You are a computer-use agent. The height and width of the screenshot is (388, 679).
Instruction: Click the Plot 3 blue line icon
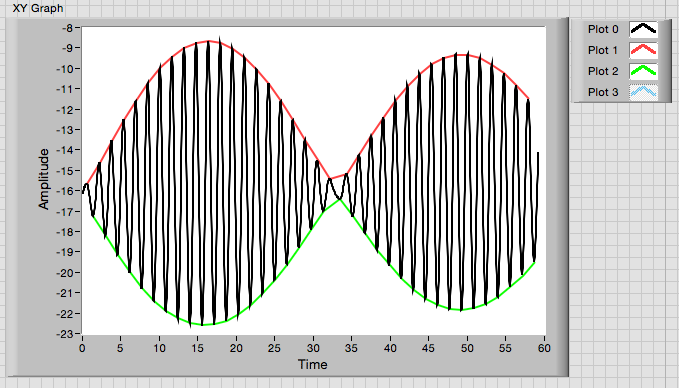[x=643, y=92]
